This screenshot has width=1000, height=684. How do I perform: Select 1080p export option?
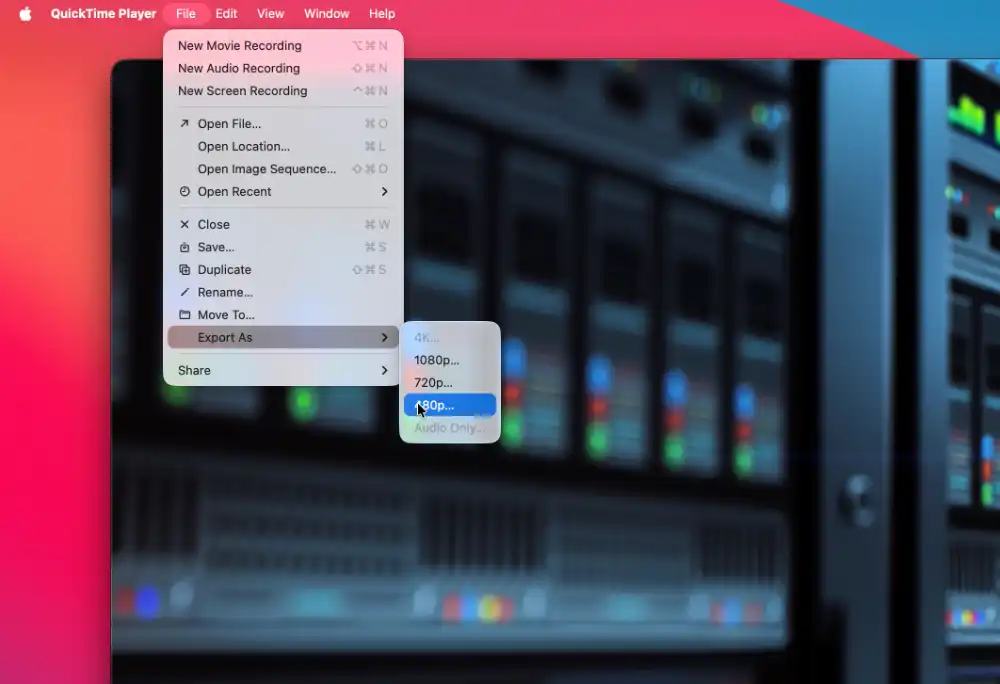coord(437,360)
